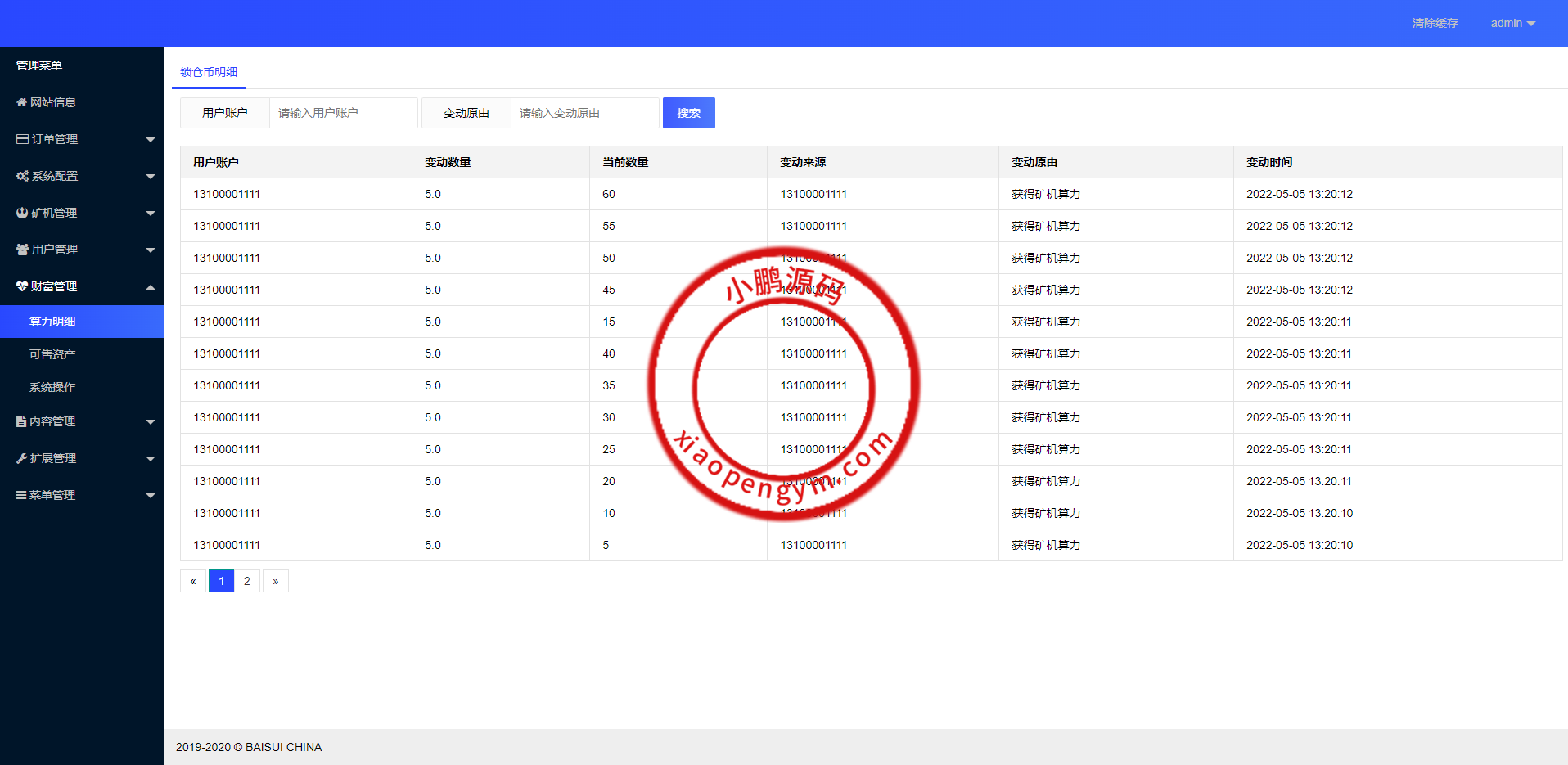This screenshot has width=1568, height=765.
Task: Collapse the 财富管理 section arrow
Action: pos(151,286)
